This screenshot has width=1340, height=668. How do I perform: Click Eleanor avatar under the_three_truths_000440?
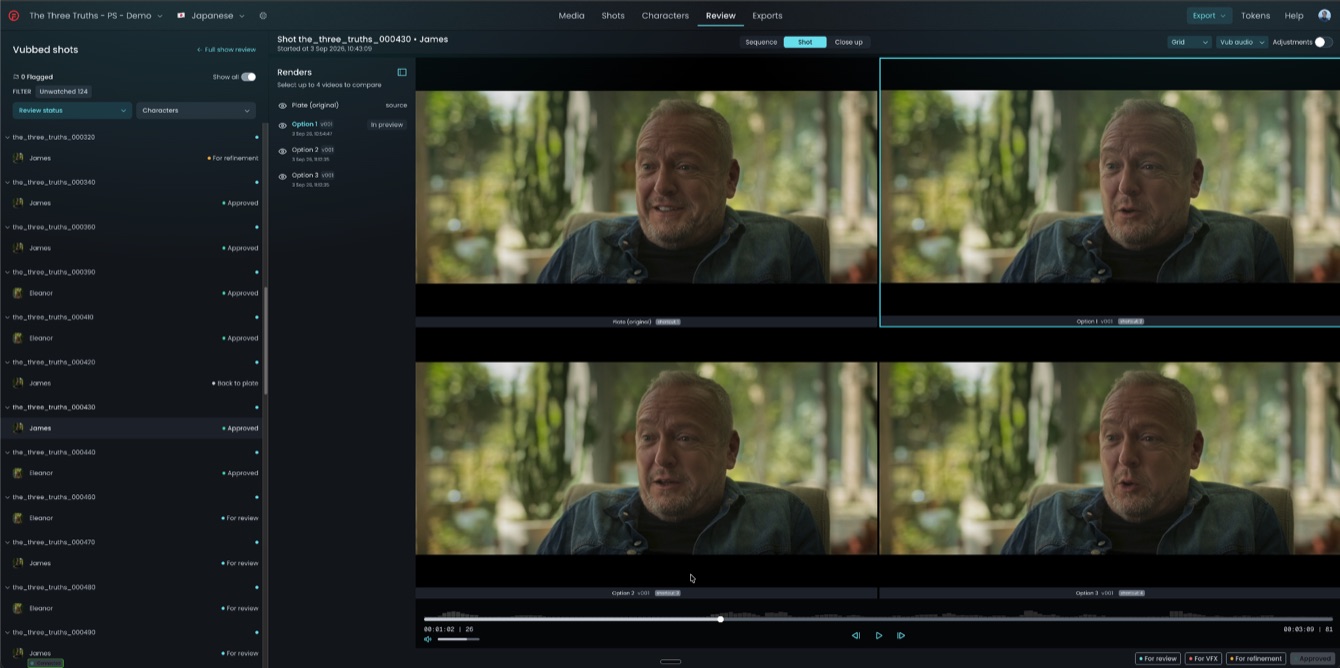click(x=18, y=473)
